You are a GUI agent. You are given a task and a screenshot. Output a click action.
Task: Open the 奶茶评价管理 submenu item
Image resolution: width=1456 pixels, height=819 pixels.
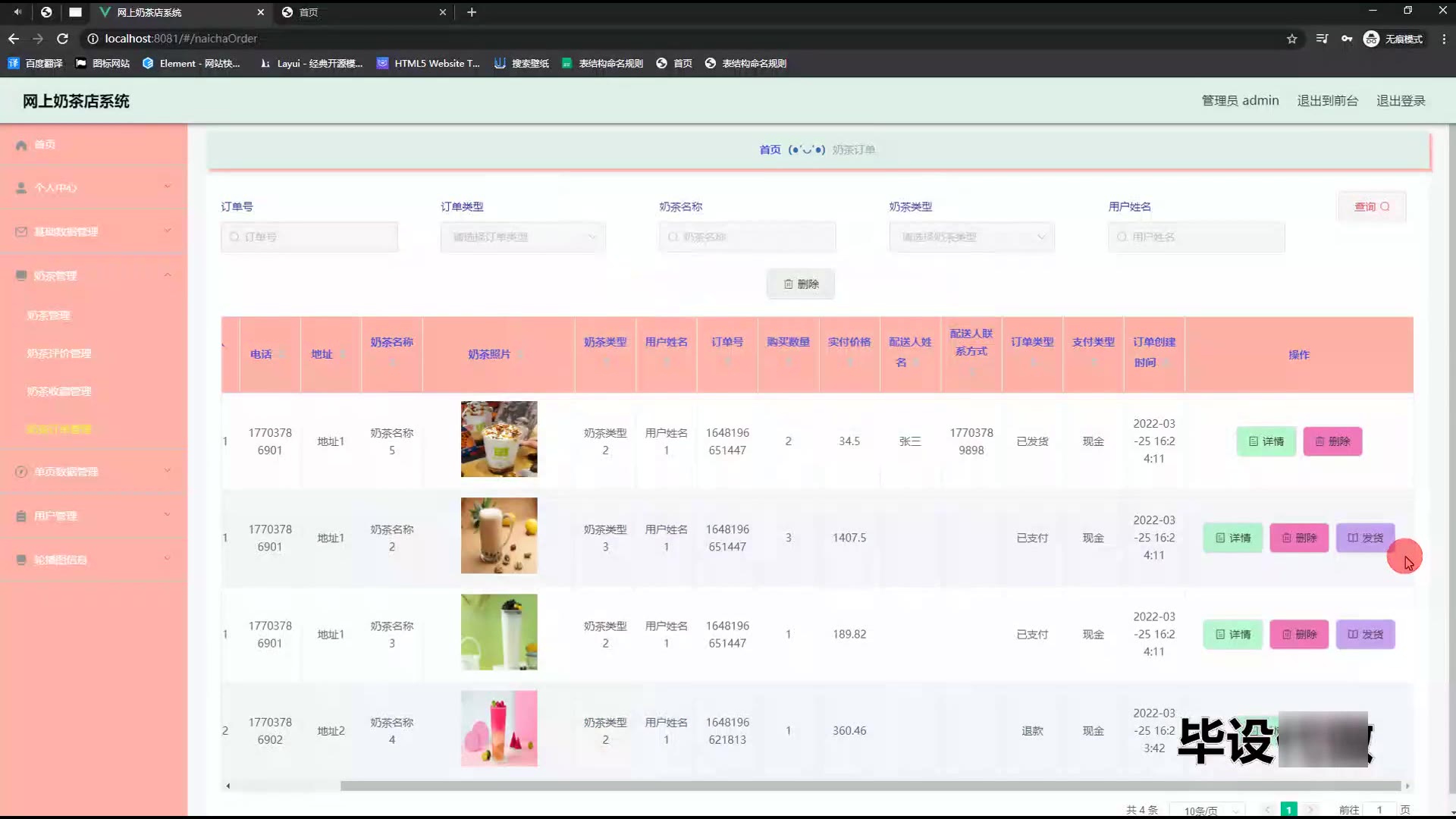tap(58, 353)
